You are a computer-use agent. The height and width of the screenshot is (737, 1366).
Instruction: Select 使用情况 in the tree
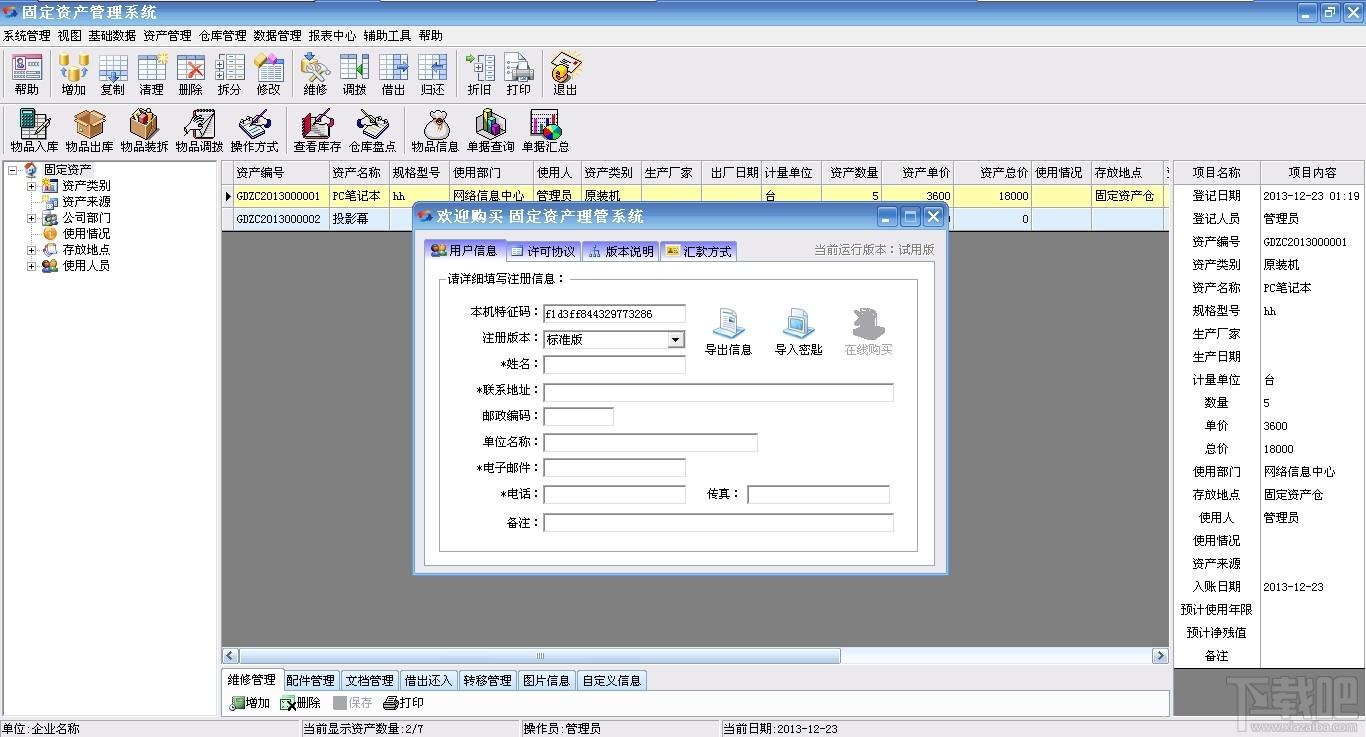(x=86, y=234)
